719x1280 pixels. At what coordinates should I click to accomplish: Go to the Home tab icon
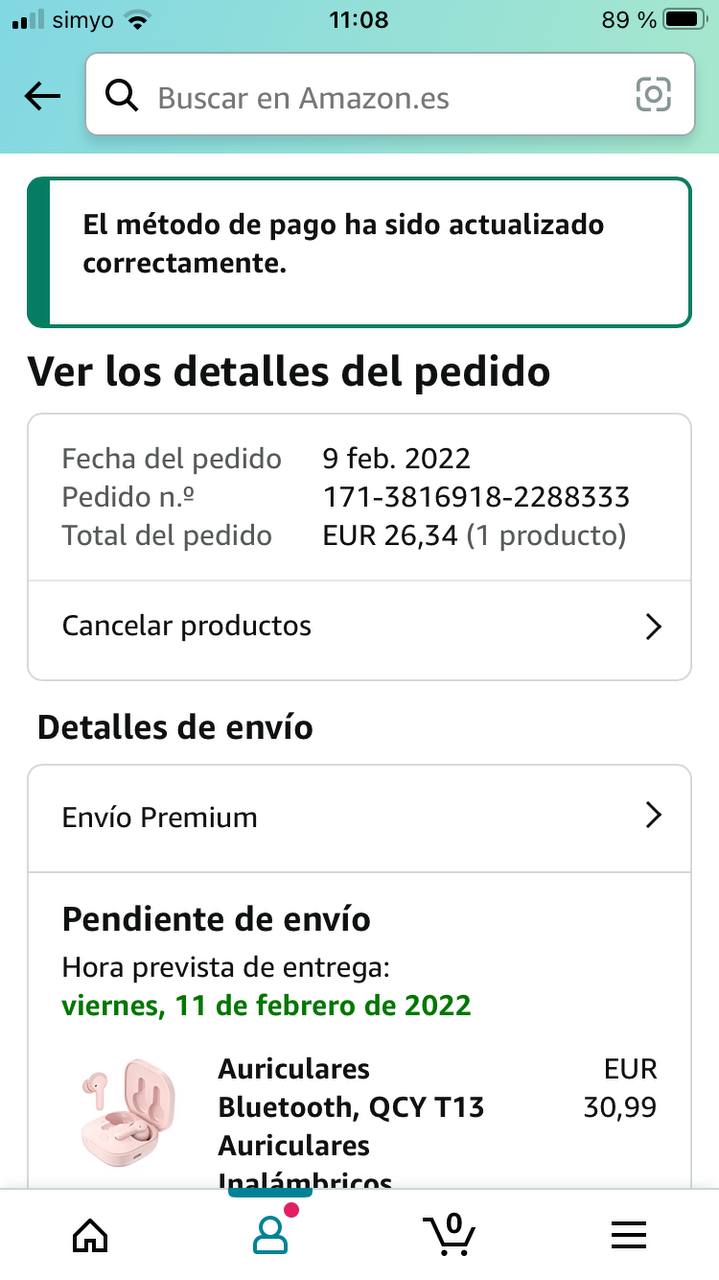(x=90, y=1235)
